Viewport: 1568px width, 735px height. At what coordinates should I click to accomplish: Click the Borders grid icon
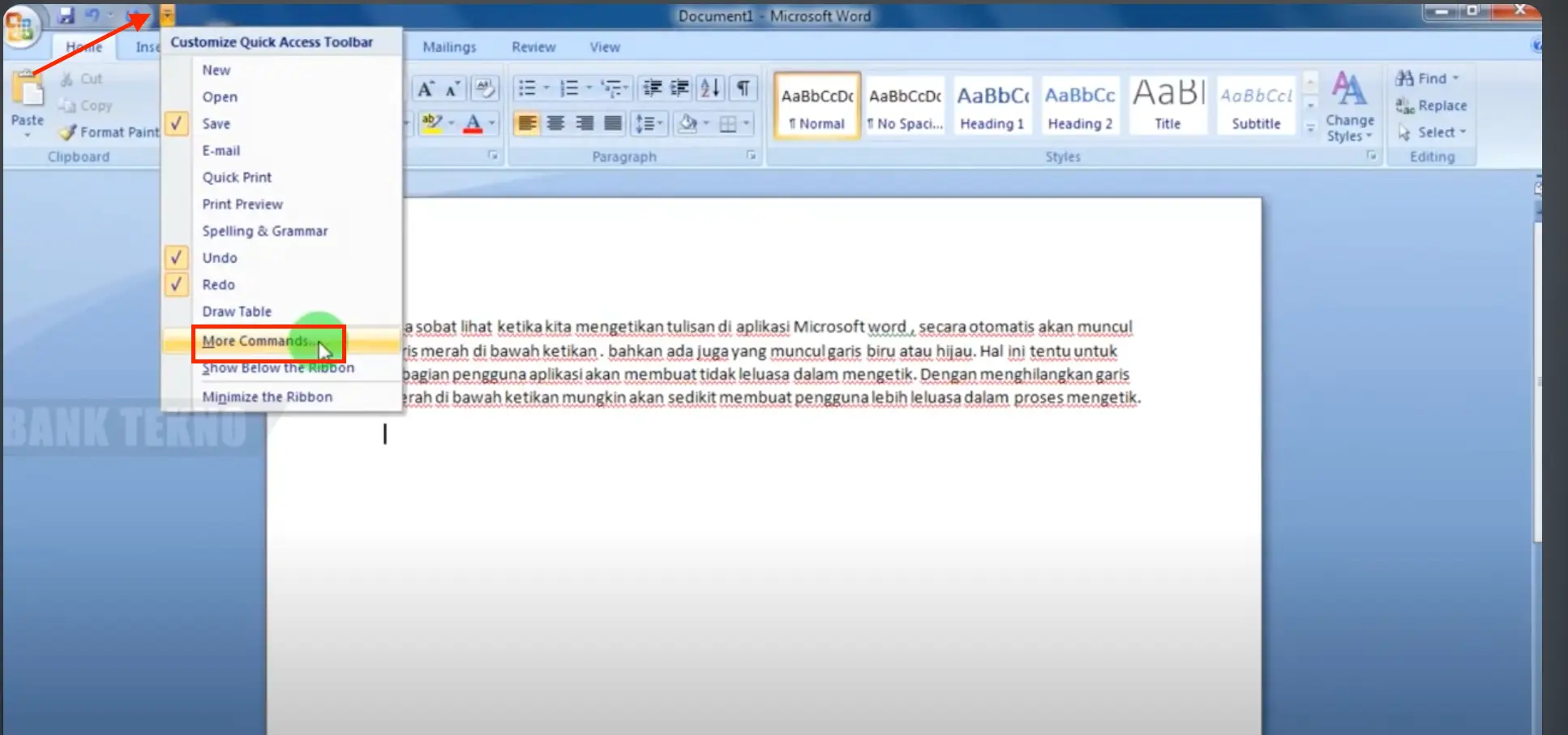click(728, 124)
